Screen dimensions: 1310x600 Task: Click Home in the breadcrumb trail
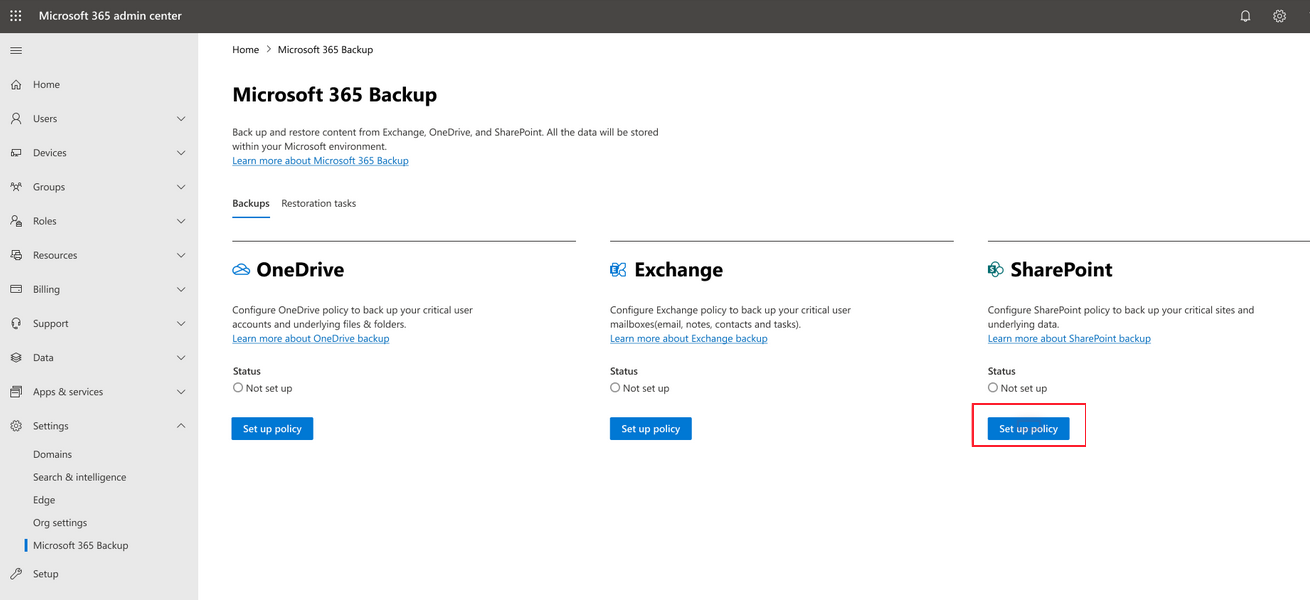click(245, 50)
